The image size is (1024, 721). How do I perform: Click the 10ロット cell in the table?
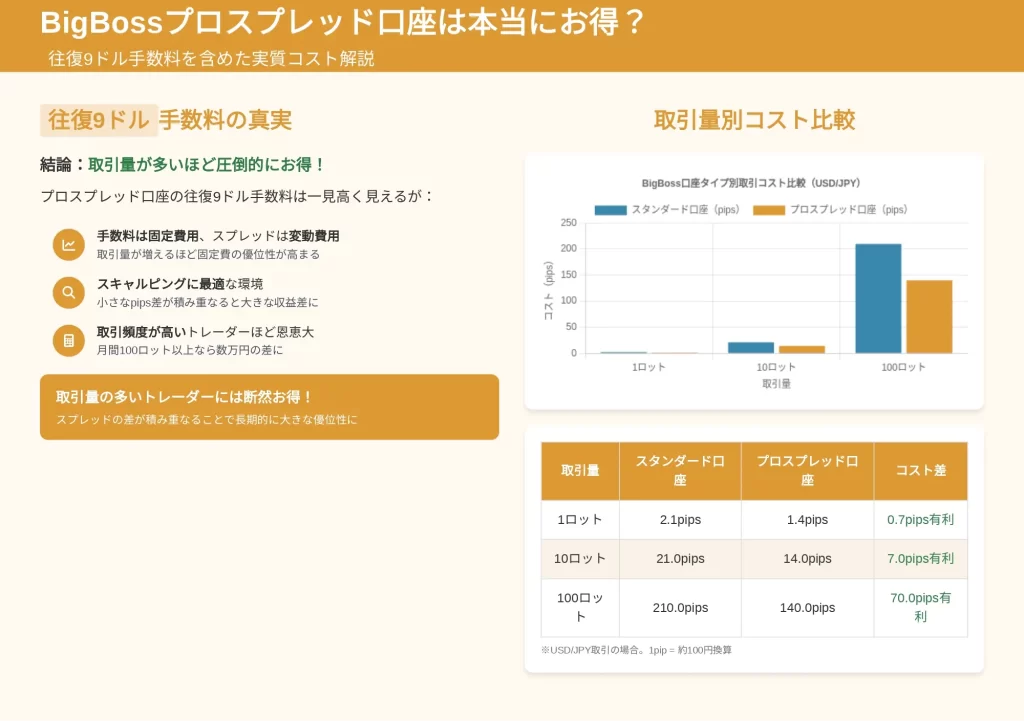pyautogui.click(x=580, y=559)
